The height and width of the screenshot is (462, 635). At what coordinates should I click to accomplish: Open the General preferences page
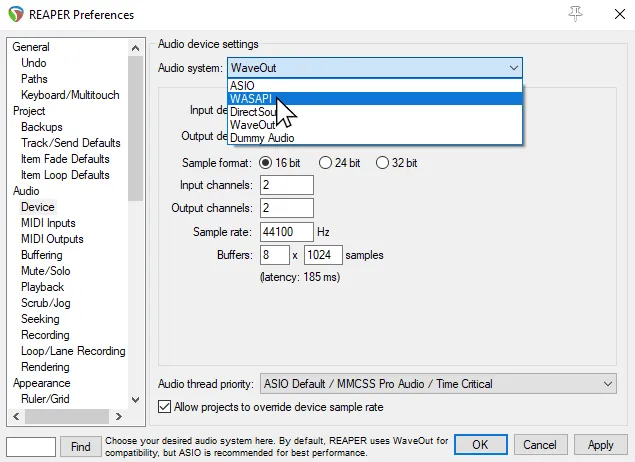click(x=31, y=47)
